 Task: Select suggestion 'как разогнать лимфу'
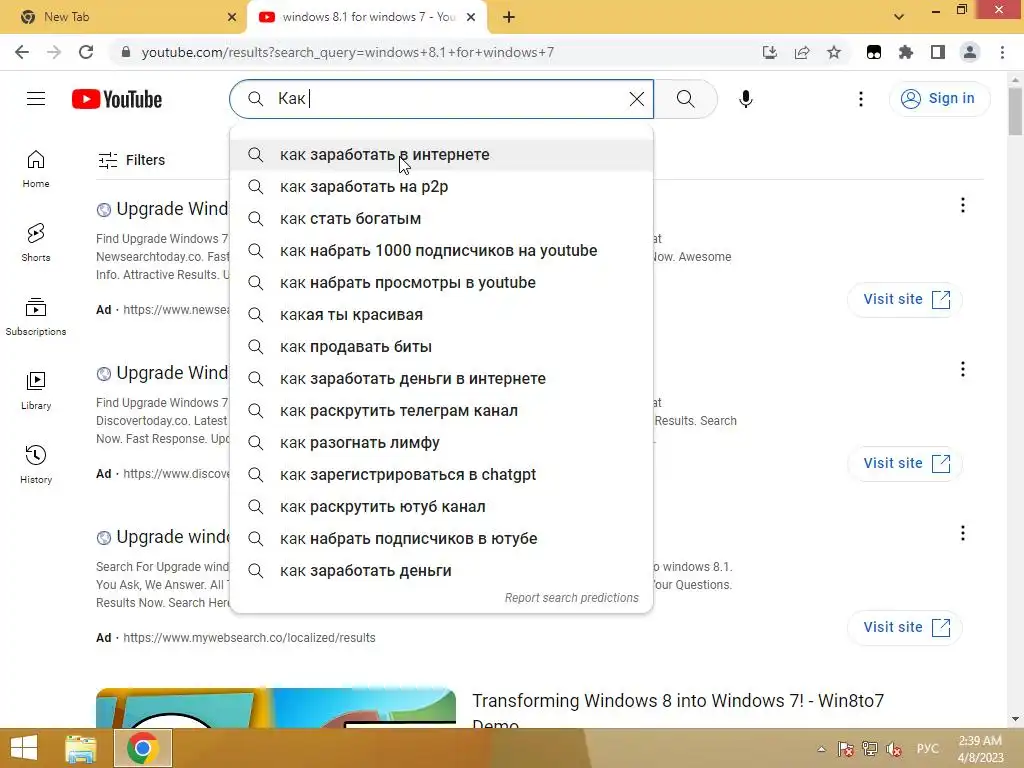441,443
